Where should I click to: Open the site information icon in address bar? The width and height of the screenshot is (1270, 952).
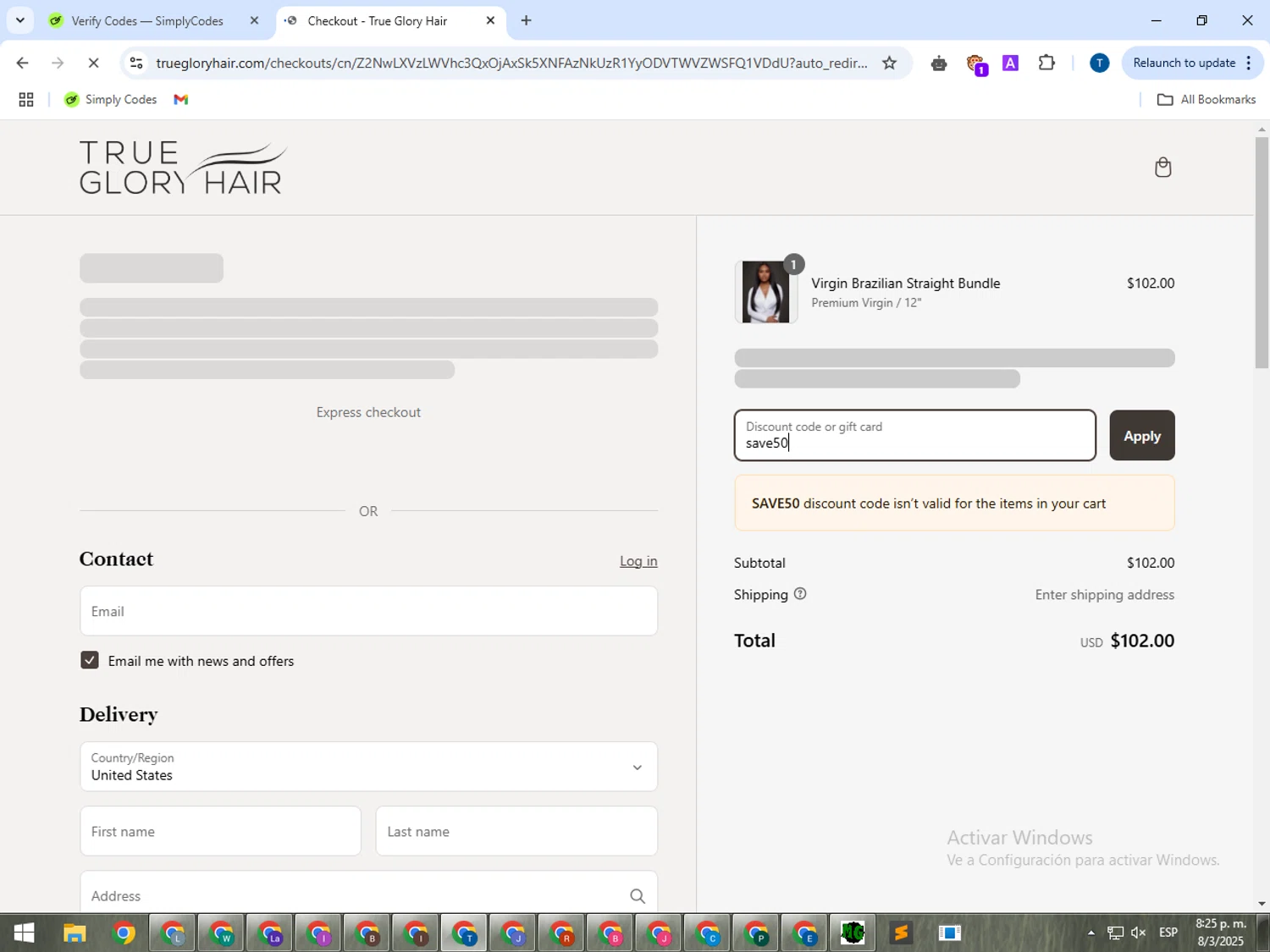coord(136,63)
